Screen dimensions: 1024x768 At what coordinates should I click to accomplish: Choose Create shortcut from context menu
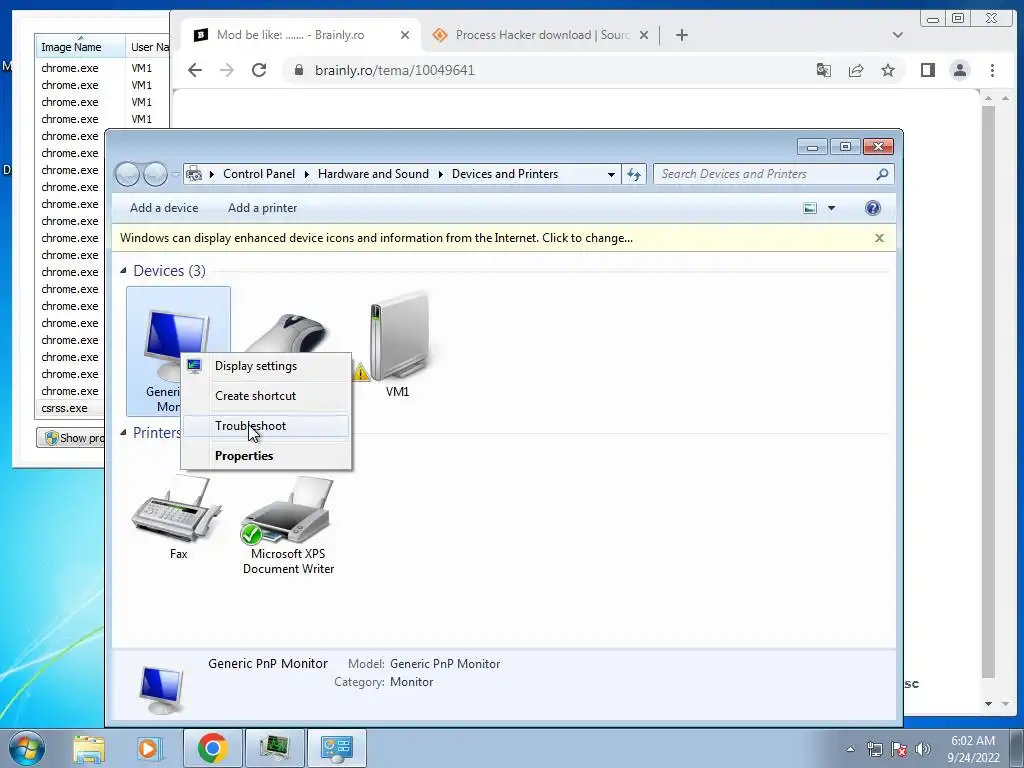tap(266, 396)
